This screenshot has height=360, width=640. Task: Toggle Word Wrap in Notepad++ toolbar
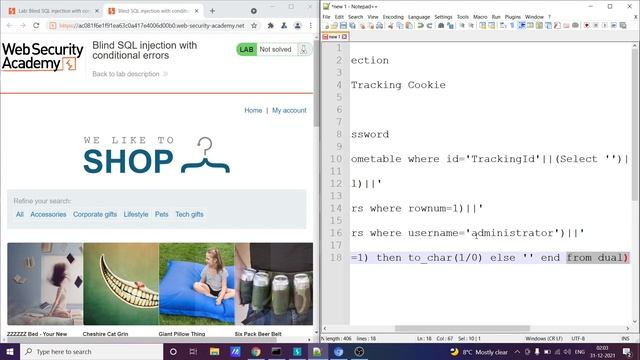[503, 25]
